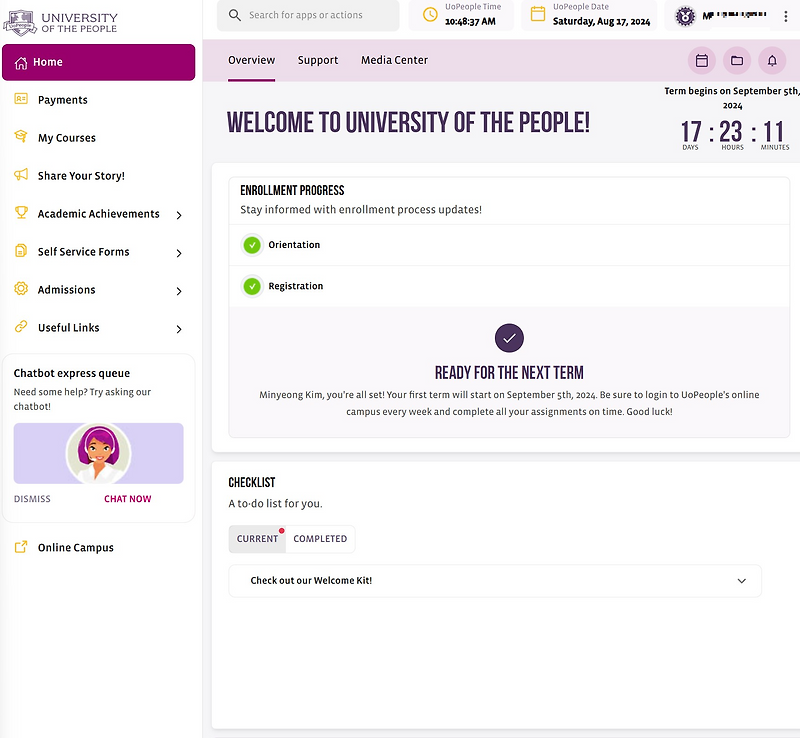Open the three-dot more options menu

click(x=785, y=16)
